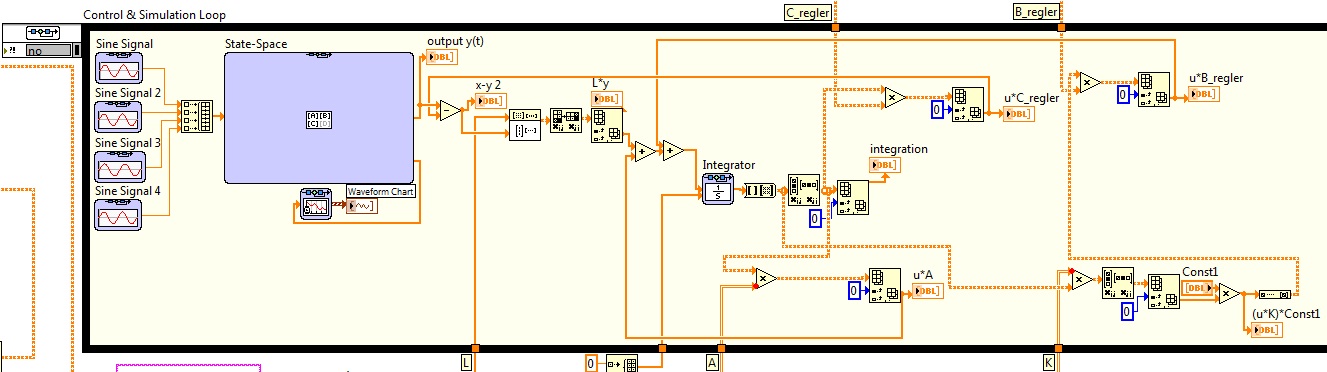This screenshot has width=1327, height=372.
Task: Click the Waveform Chart terminal
Action: click(x=360, y=206)
